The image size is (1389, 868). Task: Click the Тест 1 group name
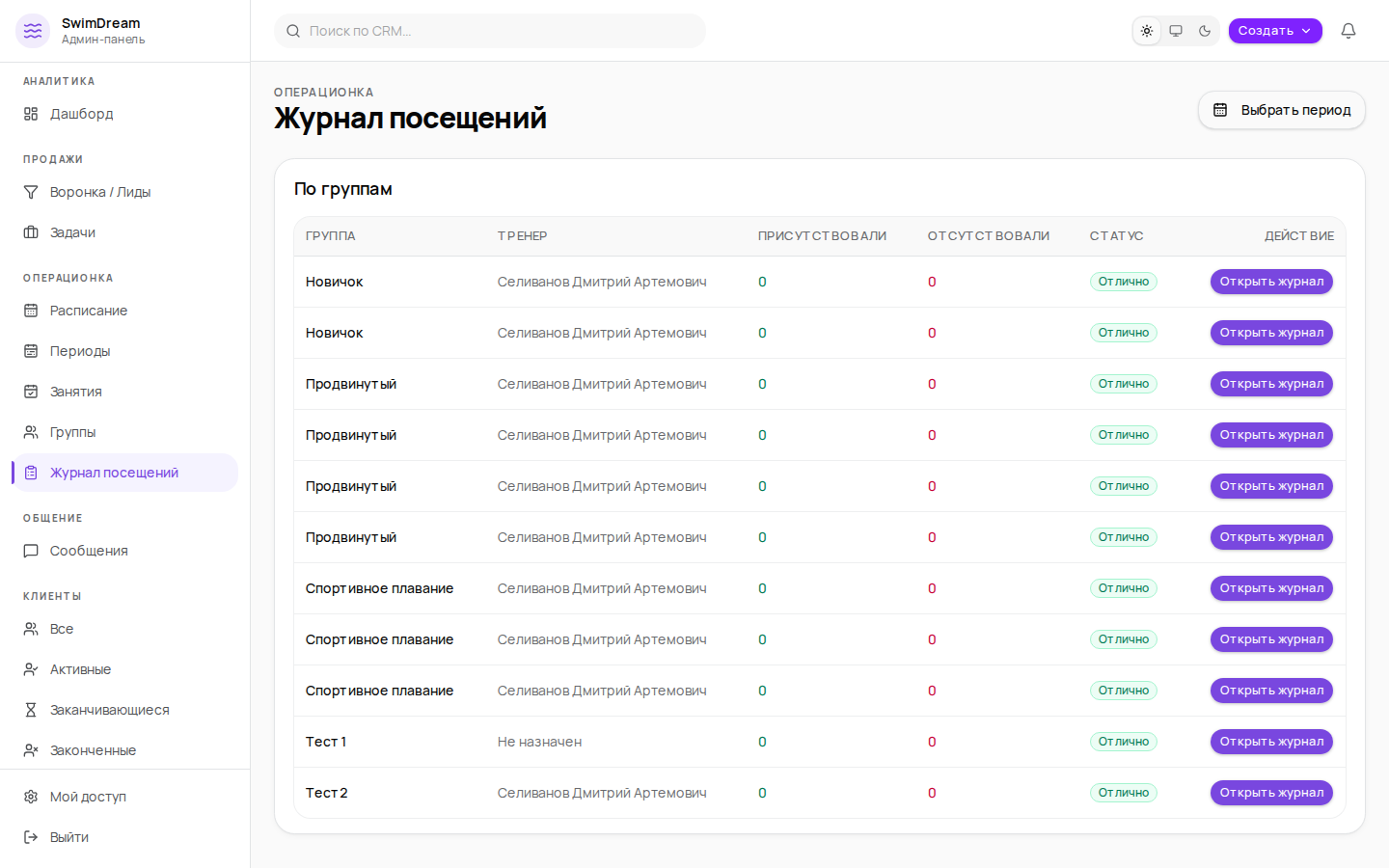pyautogui.click(x=326, y=742)
